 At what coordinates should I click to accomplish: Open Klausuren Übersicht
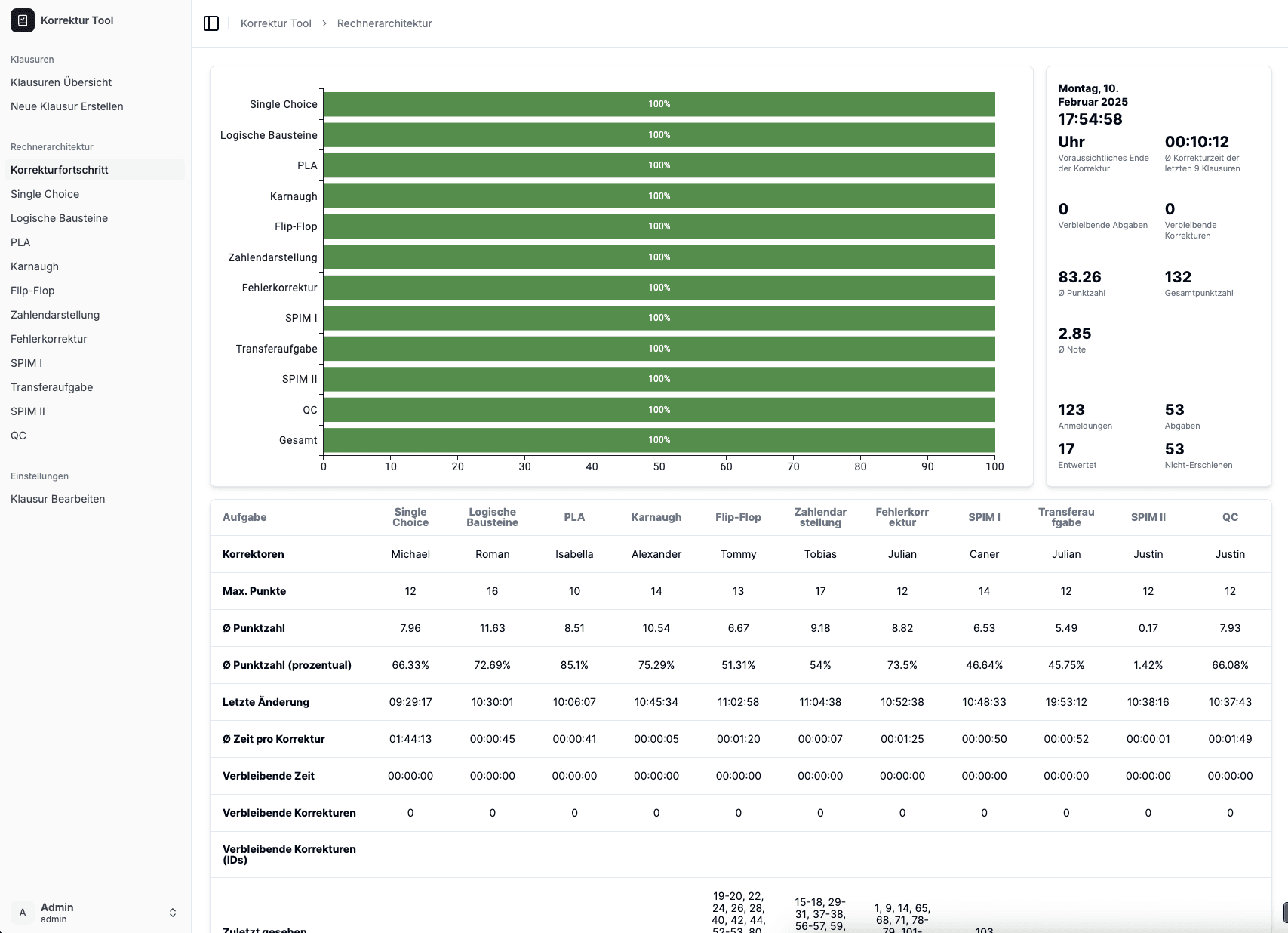[x=61, y=82]
